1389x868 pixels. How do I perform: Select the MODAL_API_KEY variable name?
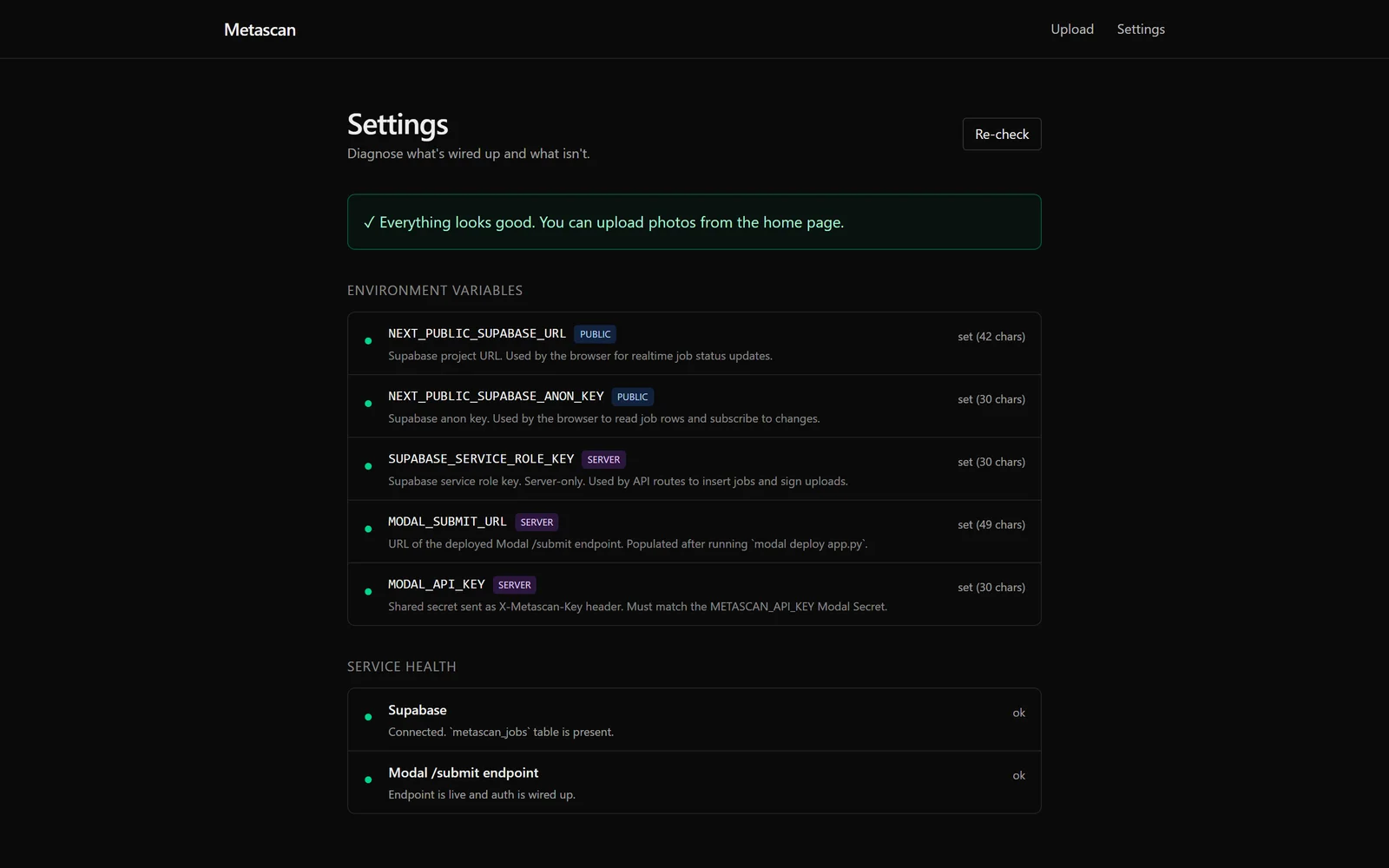(x=437, y=584)
